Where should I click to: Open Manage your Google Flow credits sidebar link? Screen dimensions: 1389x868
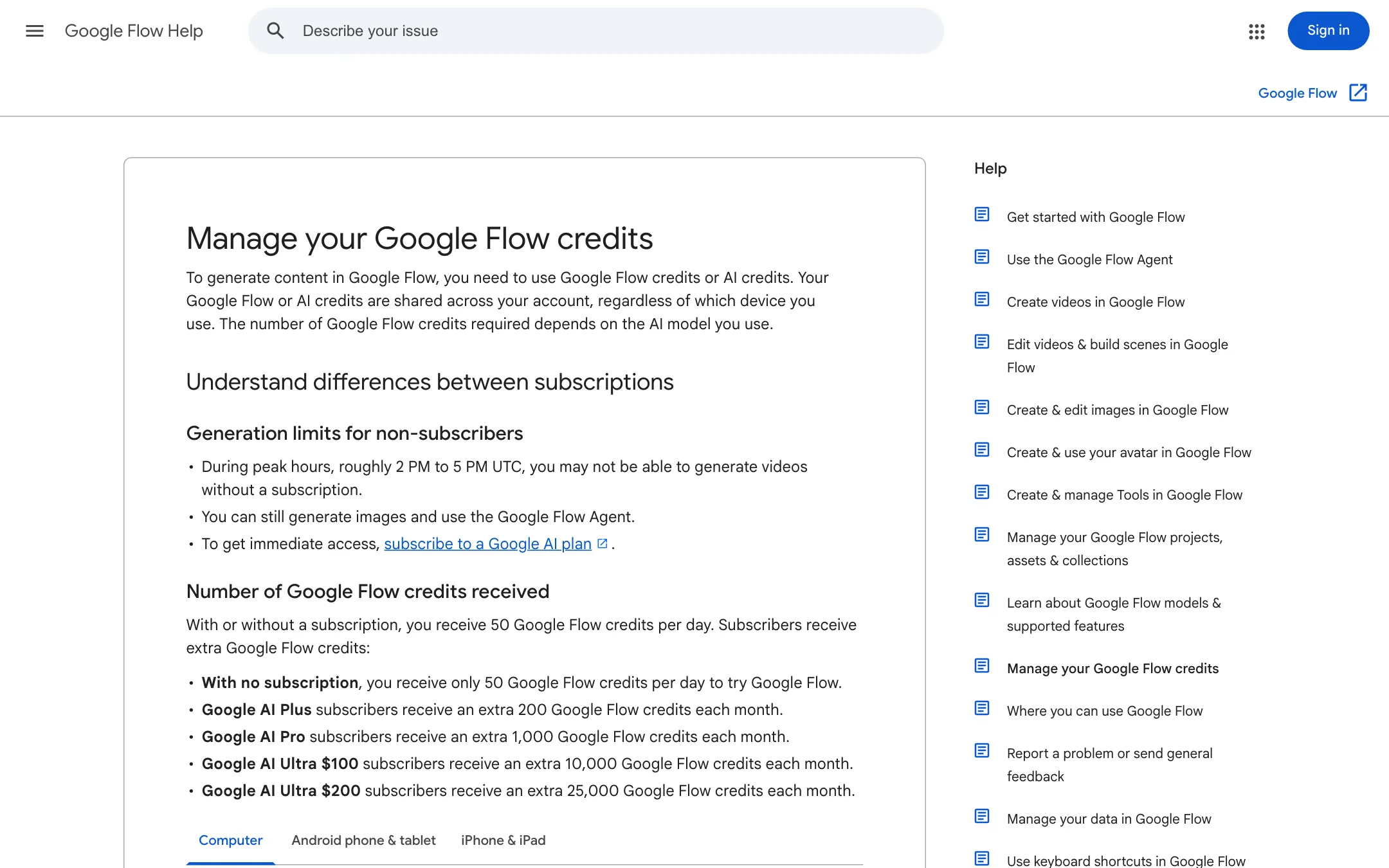[x=1112, y=669]
